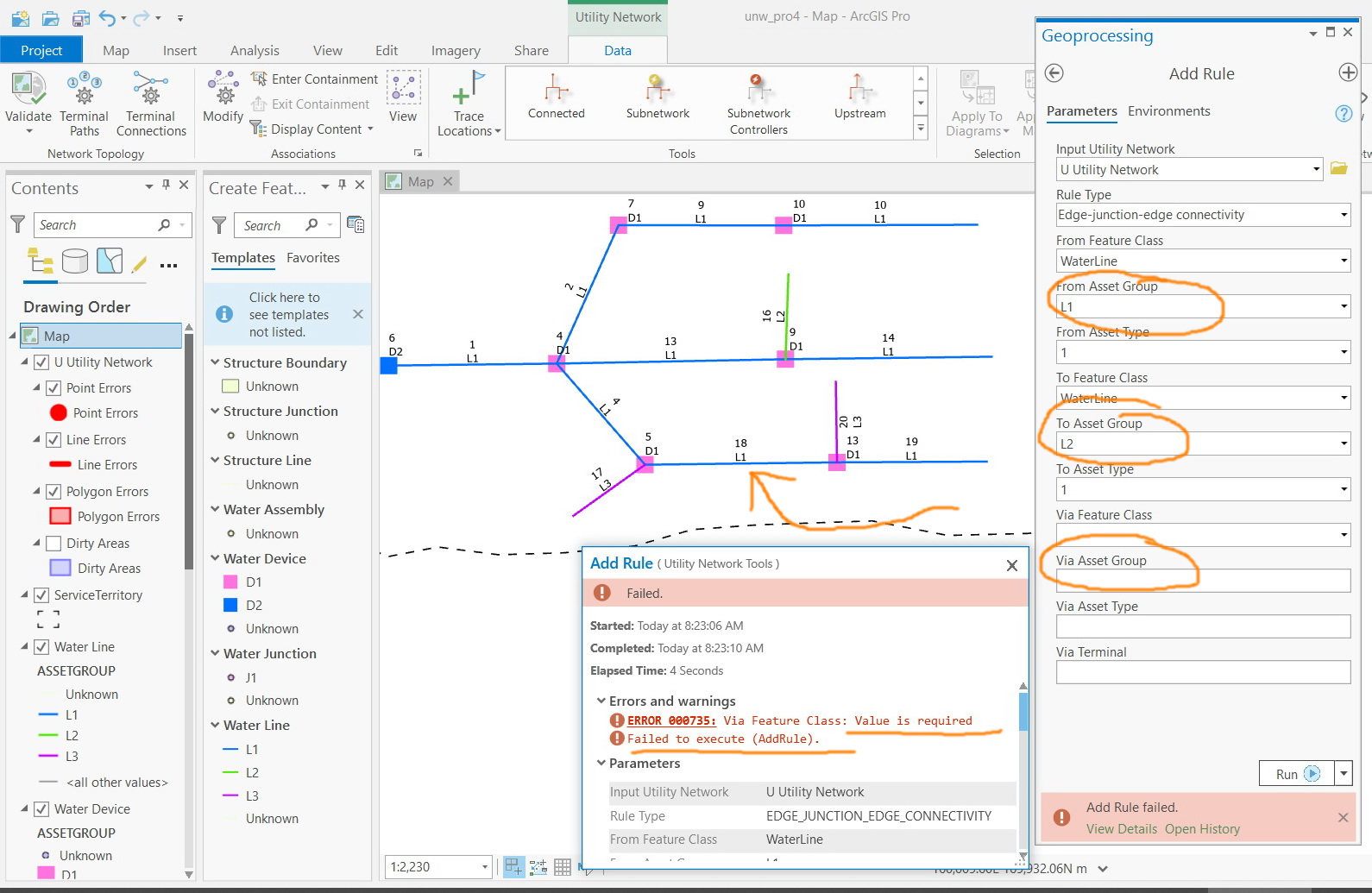Collapse the Errors and warnings section
The height and width of the screenshot is (893, 1372).
point(601,701)
